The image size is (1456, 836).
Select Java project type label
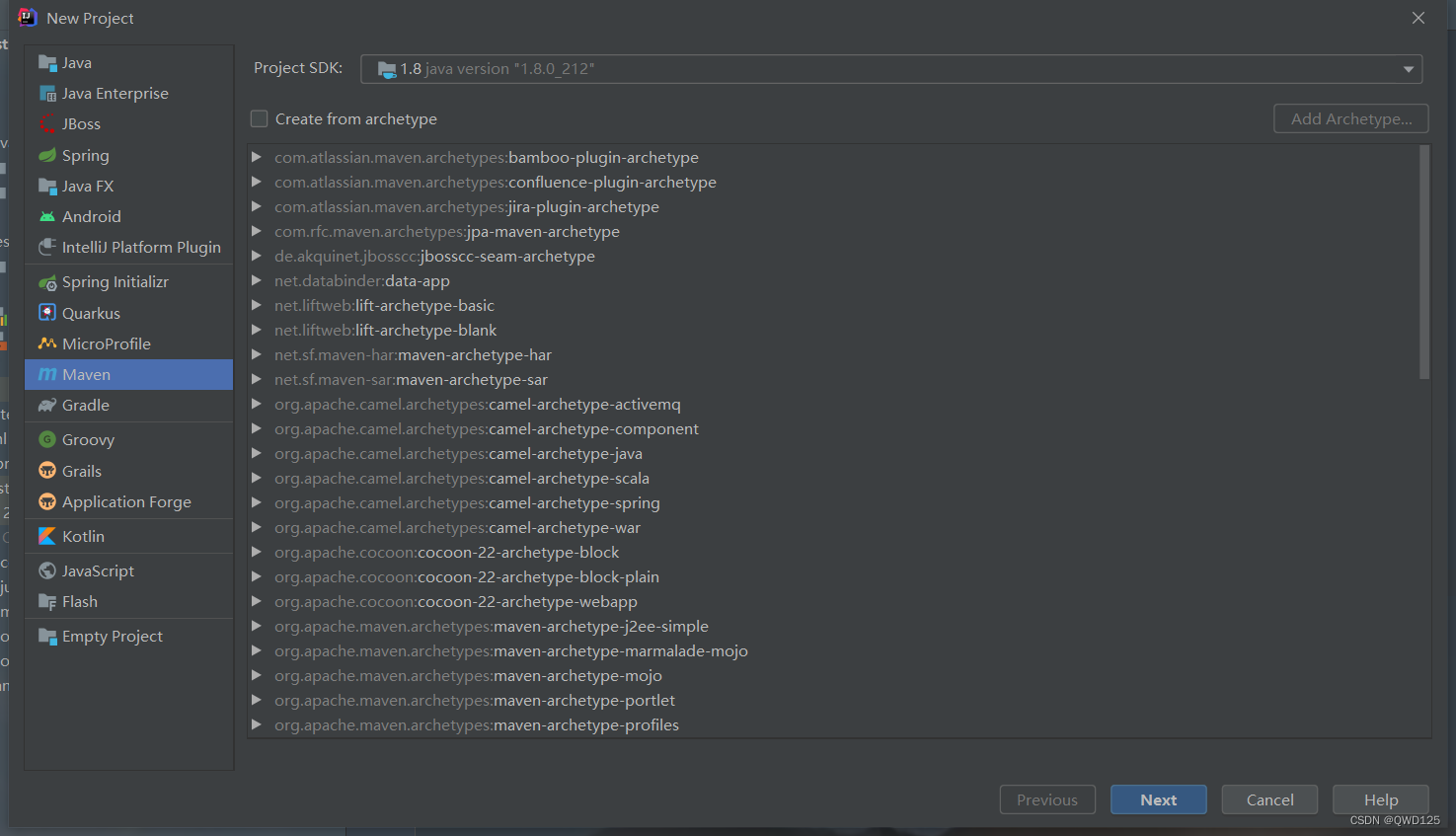(x=77, y=63)
